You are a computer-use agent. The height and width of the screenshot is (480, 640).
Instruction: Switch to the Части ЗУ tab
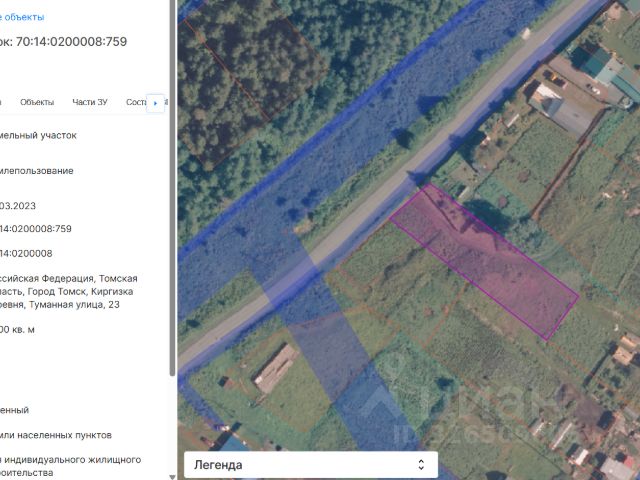pos(90,102)
